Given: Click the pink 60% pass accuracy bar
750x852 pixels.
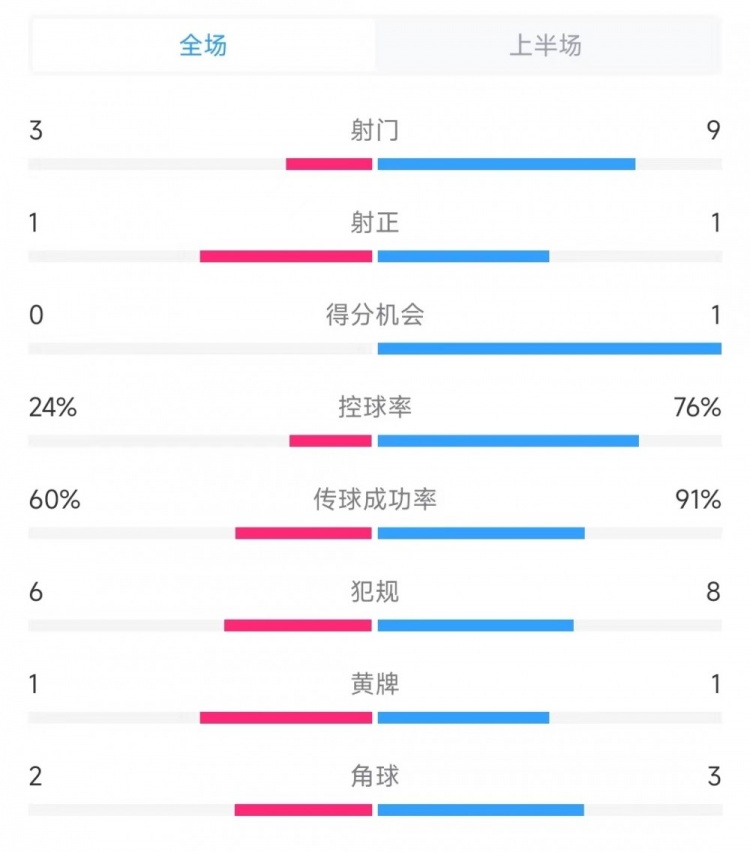Looking at the screenshot, I should 303,533.
